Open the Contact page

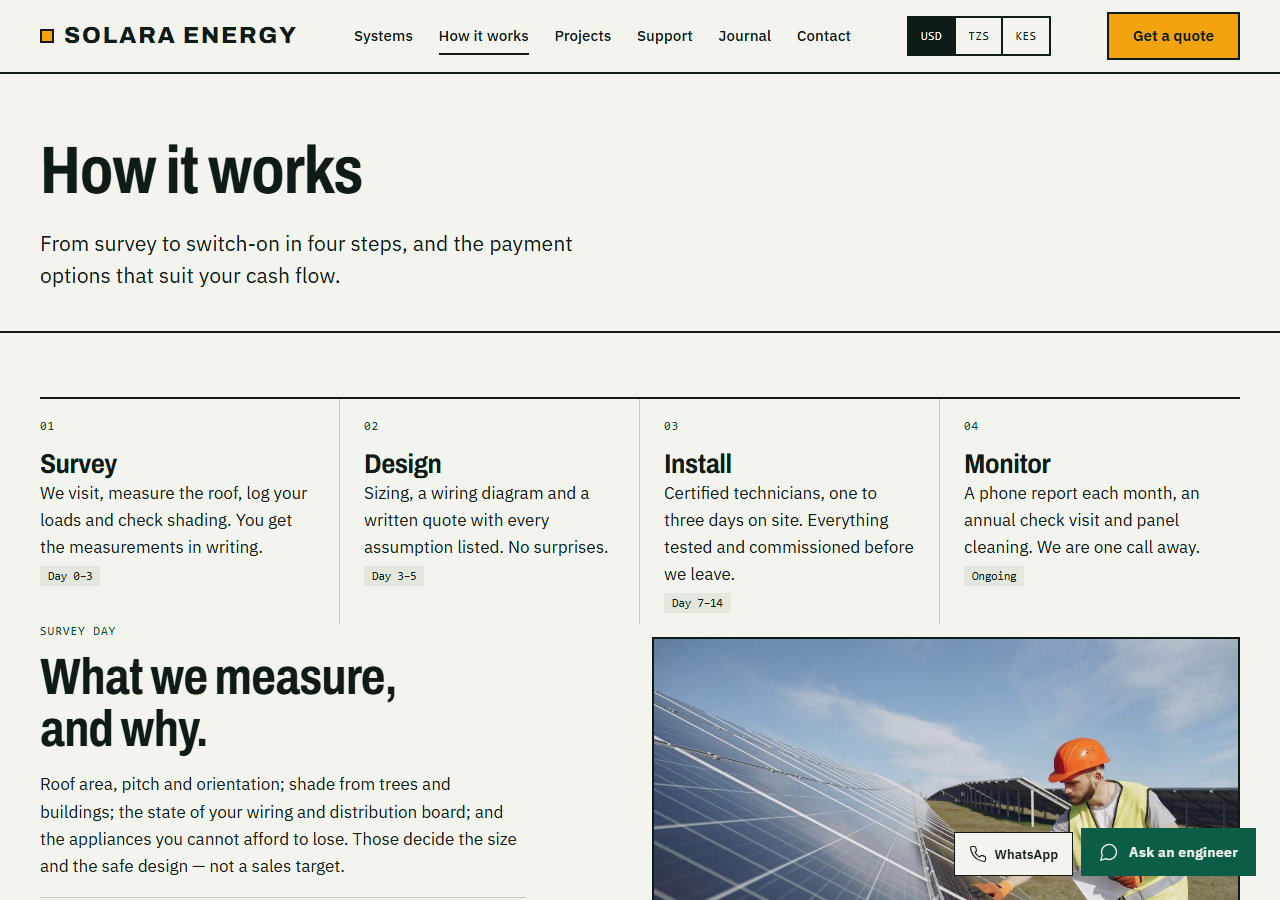[x=824, y=36]
